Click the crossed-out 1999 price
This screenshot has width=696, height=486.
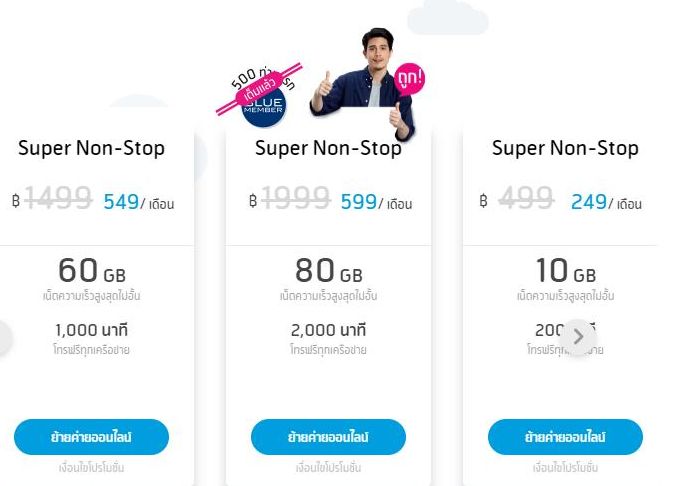click(x=297, y=201)
